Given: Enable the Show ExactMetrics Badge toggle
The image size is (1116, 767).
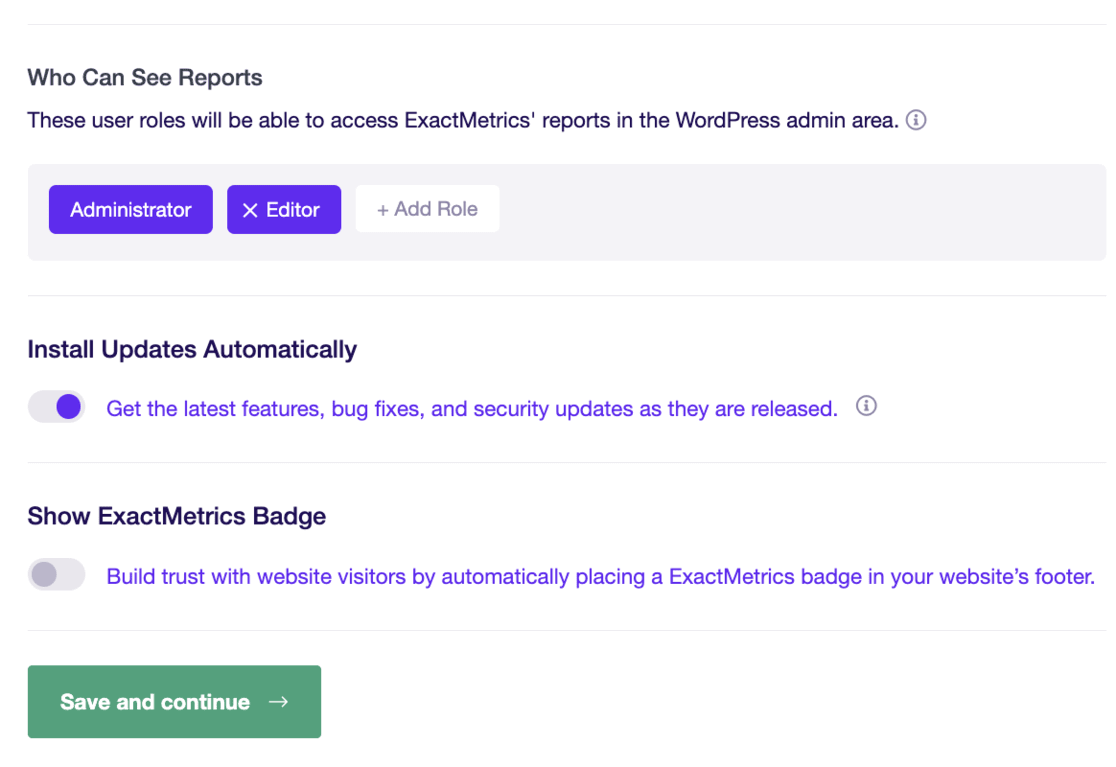Looking at the screenshot, I should click(x=56, y=575).
